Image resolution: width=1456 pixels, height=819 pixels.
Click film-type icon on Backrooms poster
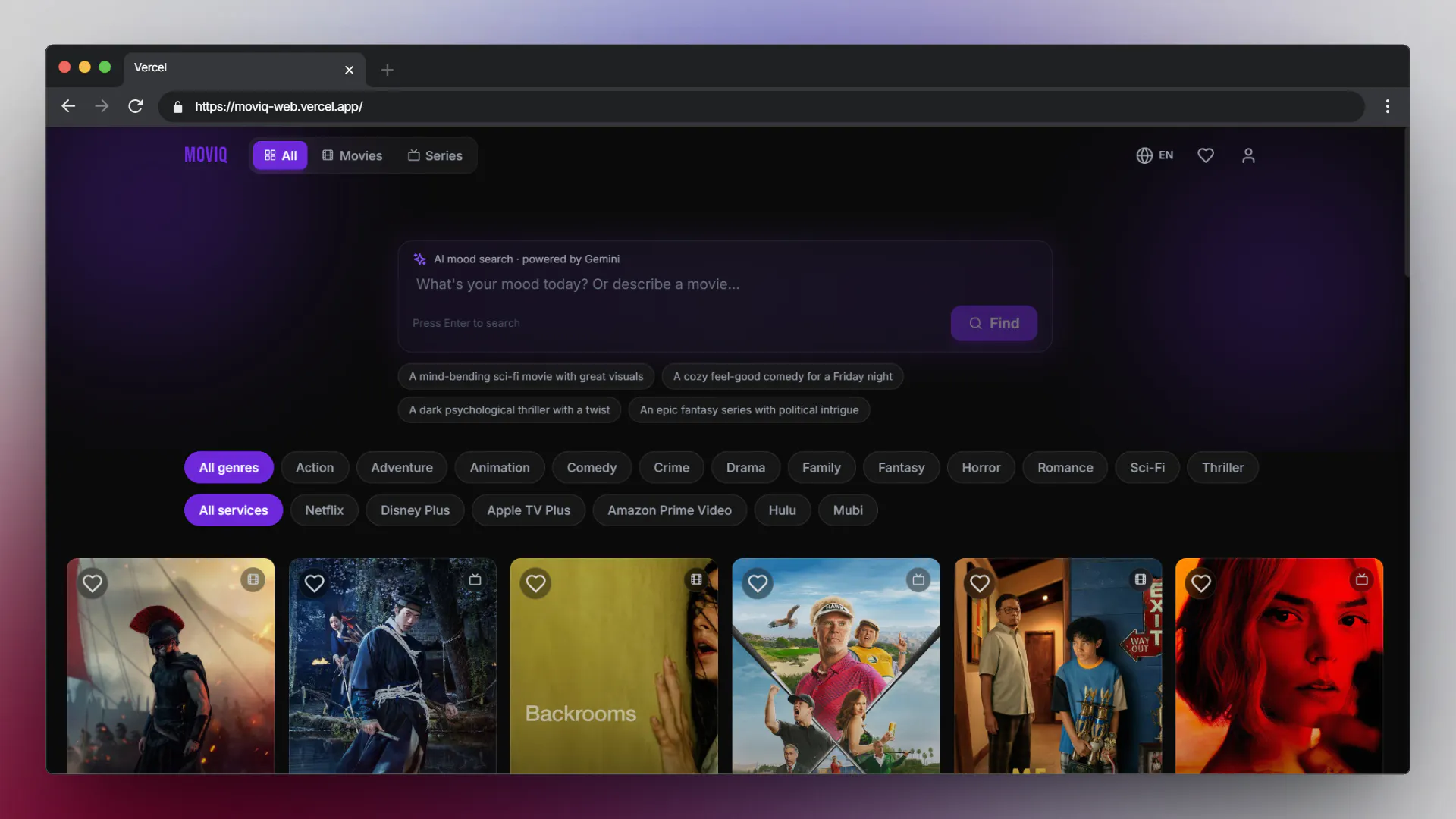click(x=696, y=579)
